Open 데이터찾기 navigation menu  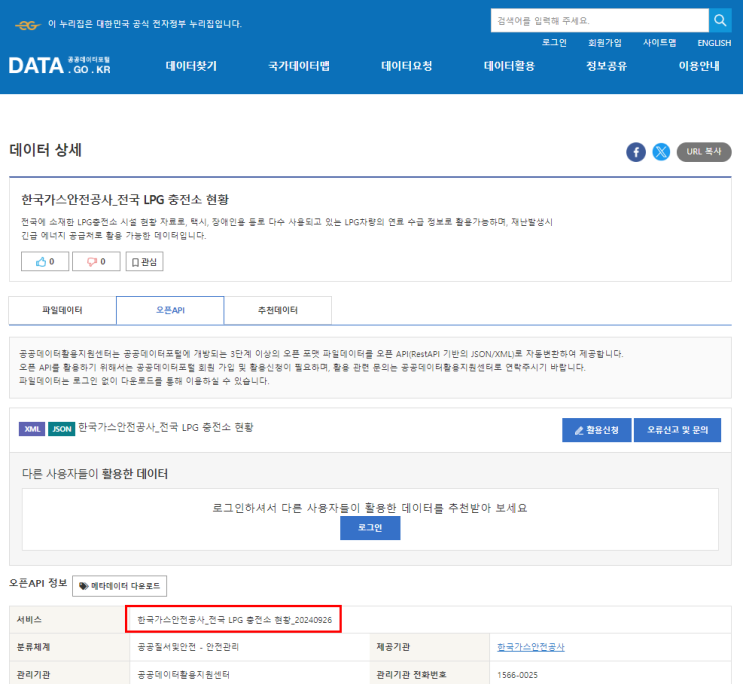coord(191,66)
